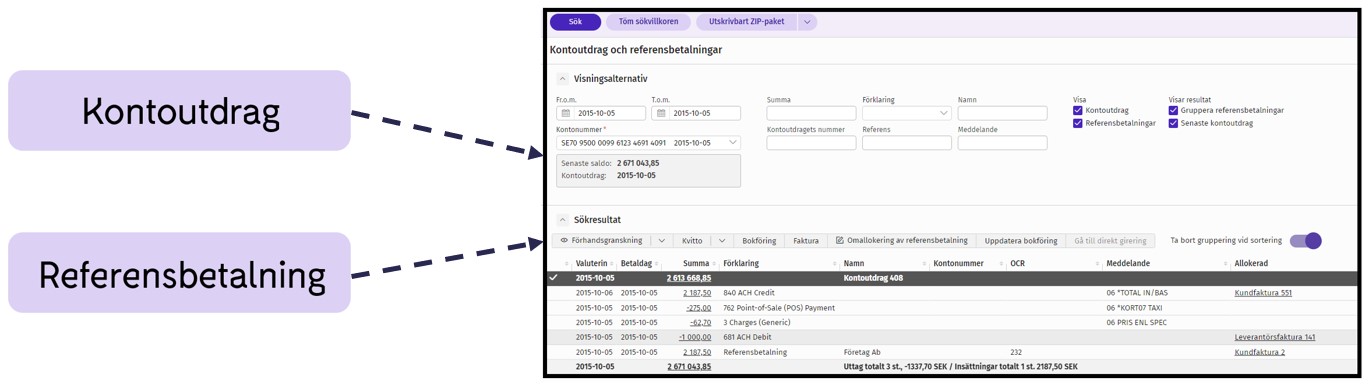This screenshot has width=1370, height=384.
Task: Uncheck the Referensbetalningar checkbox
Action: point(1078,123)
